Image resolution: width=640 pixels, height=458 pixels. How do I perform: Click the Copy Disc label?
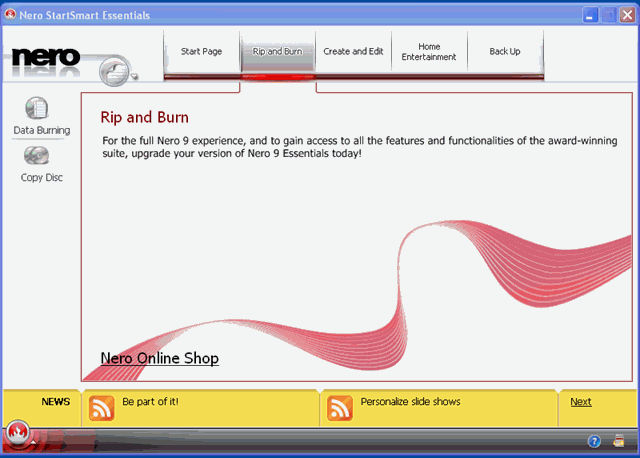(x=42, y=178)
